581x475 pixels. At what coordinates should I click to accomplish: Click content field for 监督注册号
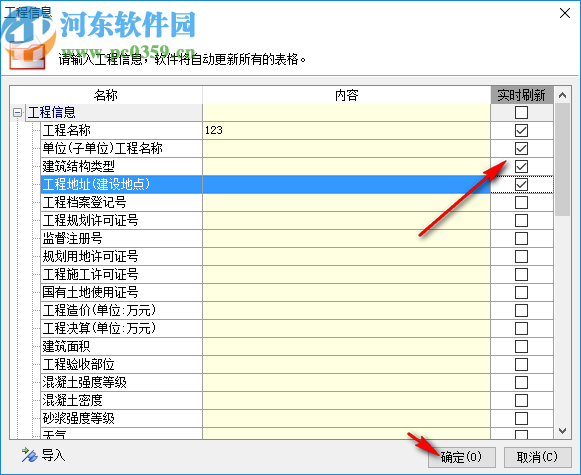click(346, 238)
